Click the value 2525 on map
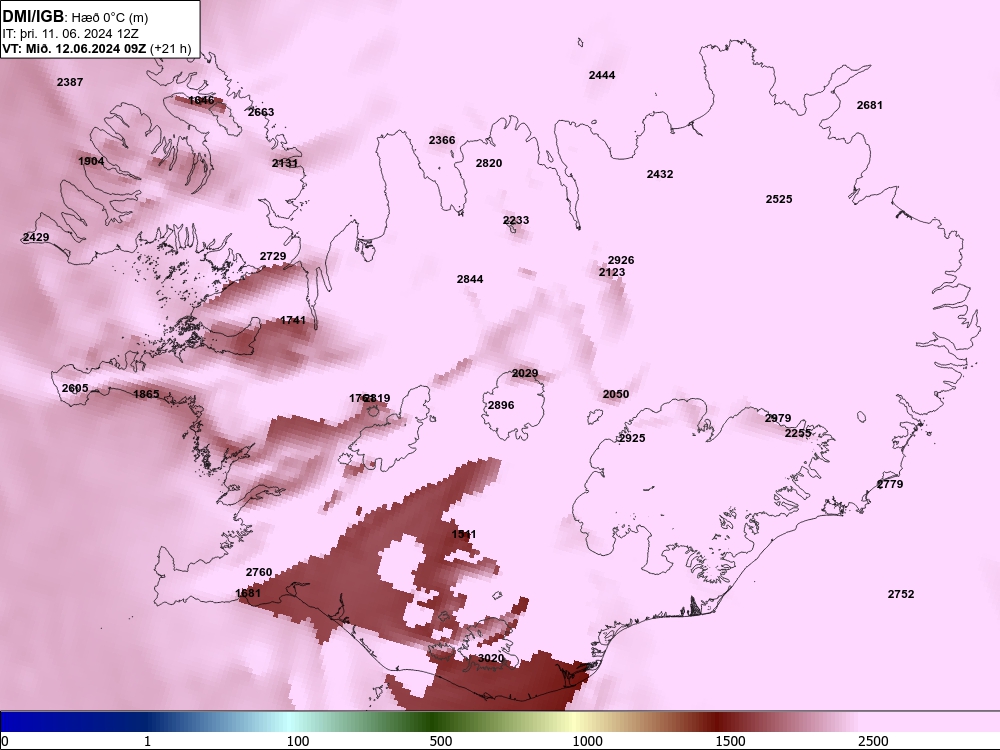This screenshot has width=1000, height=750. pos(779,200)
